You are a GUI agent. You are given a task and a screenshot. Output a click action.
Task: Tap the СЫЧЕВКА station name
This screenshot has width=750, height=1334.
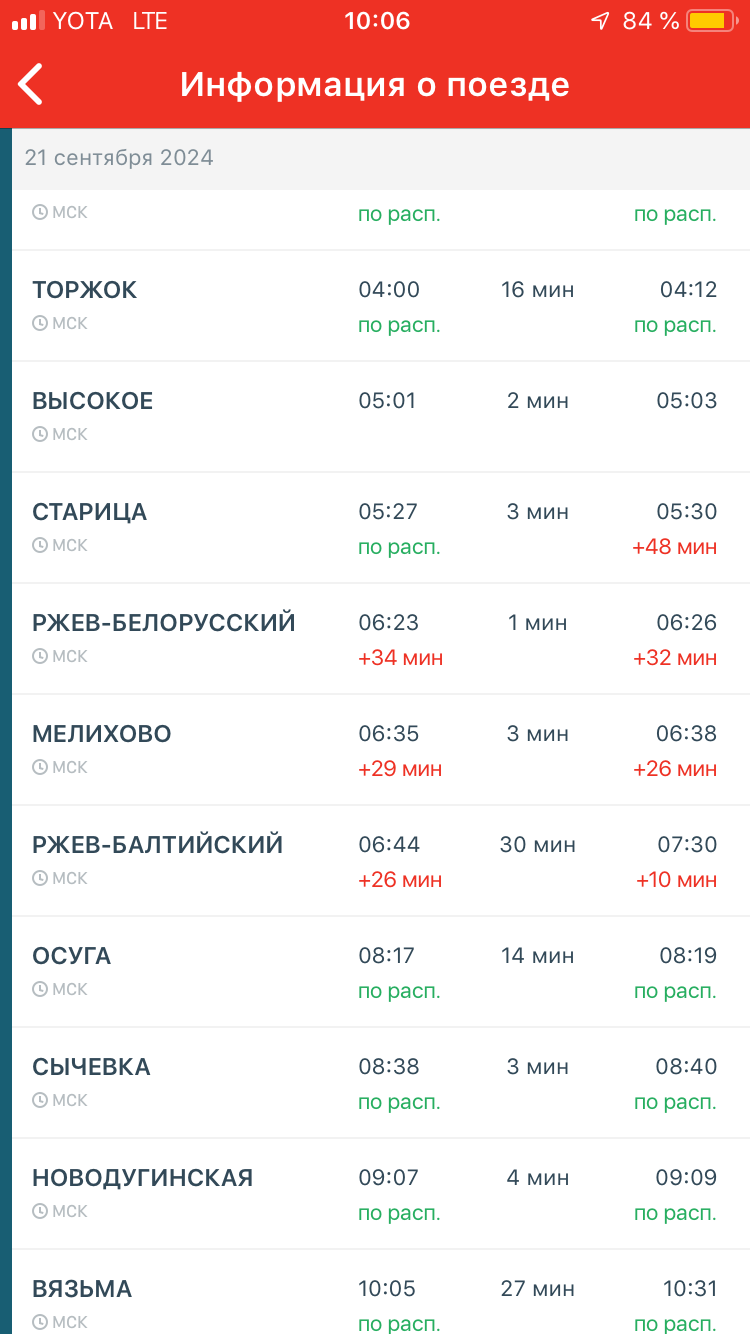coord(91,1067)
